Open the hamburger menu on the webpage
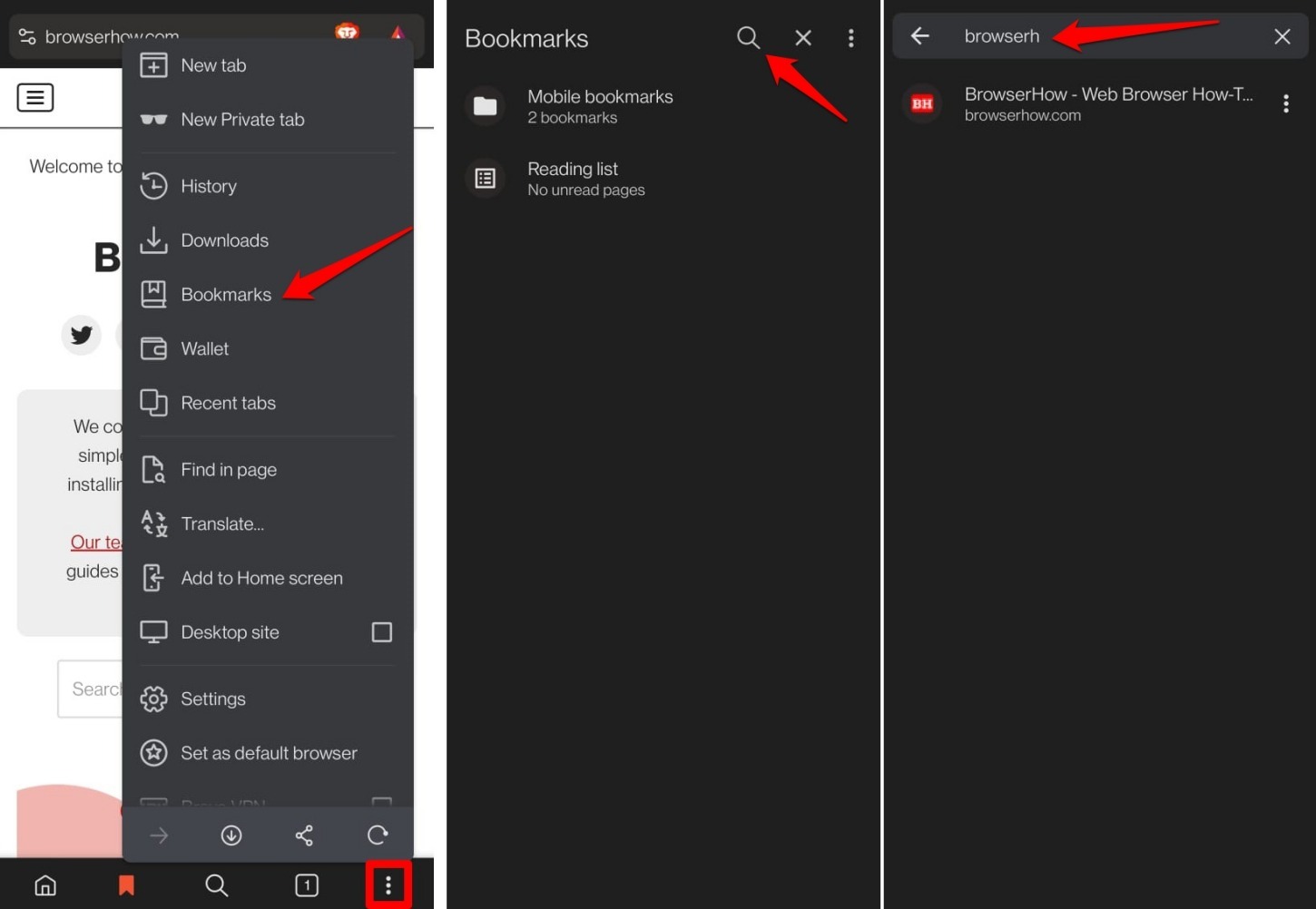 35,97
